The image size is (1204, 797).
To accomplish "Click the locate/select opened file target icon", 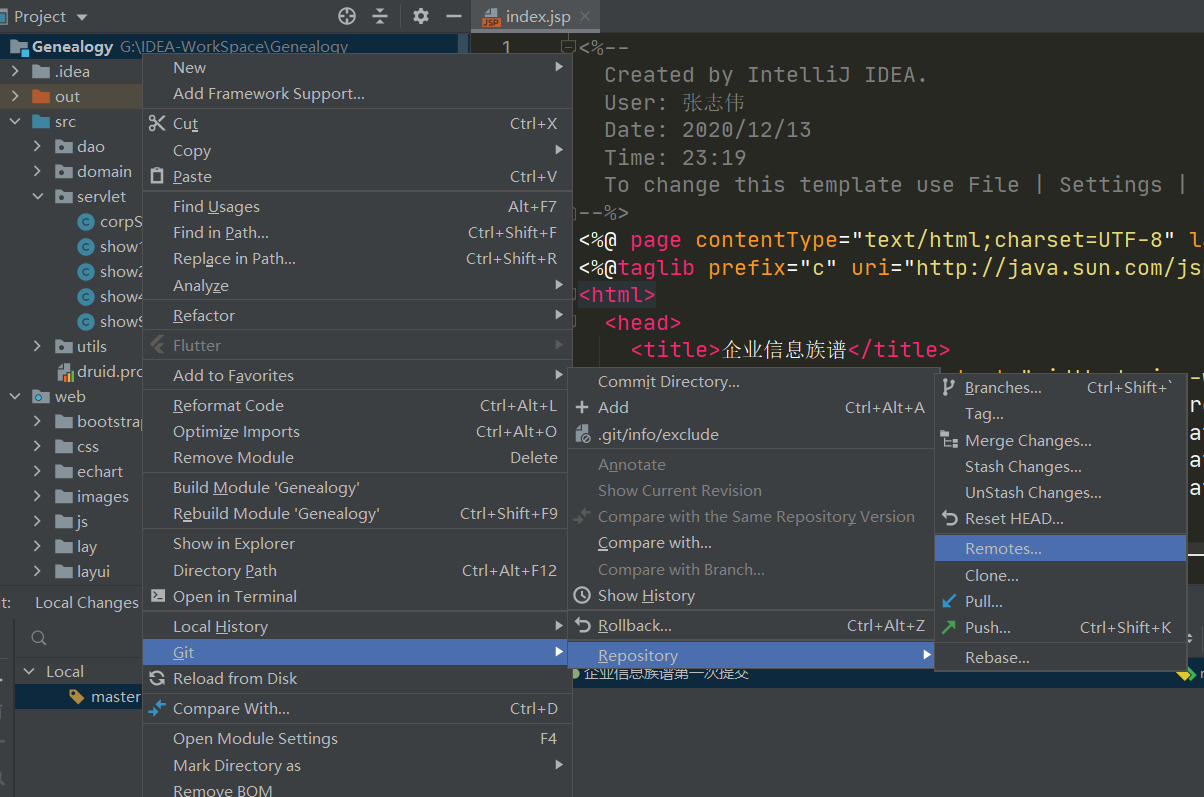I will 347,16.
